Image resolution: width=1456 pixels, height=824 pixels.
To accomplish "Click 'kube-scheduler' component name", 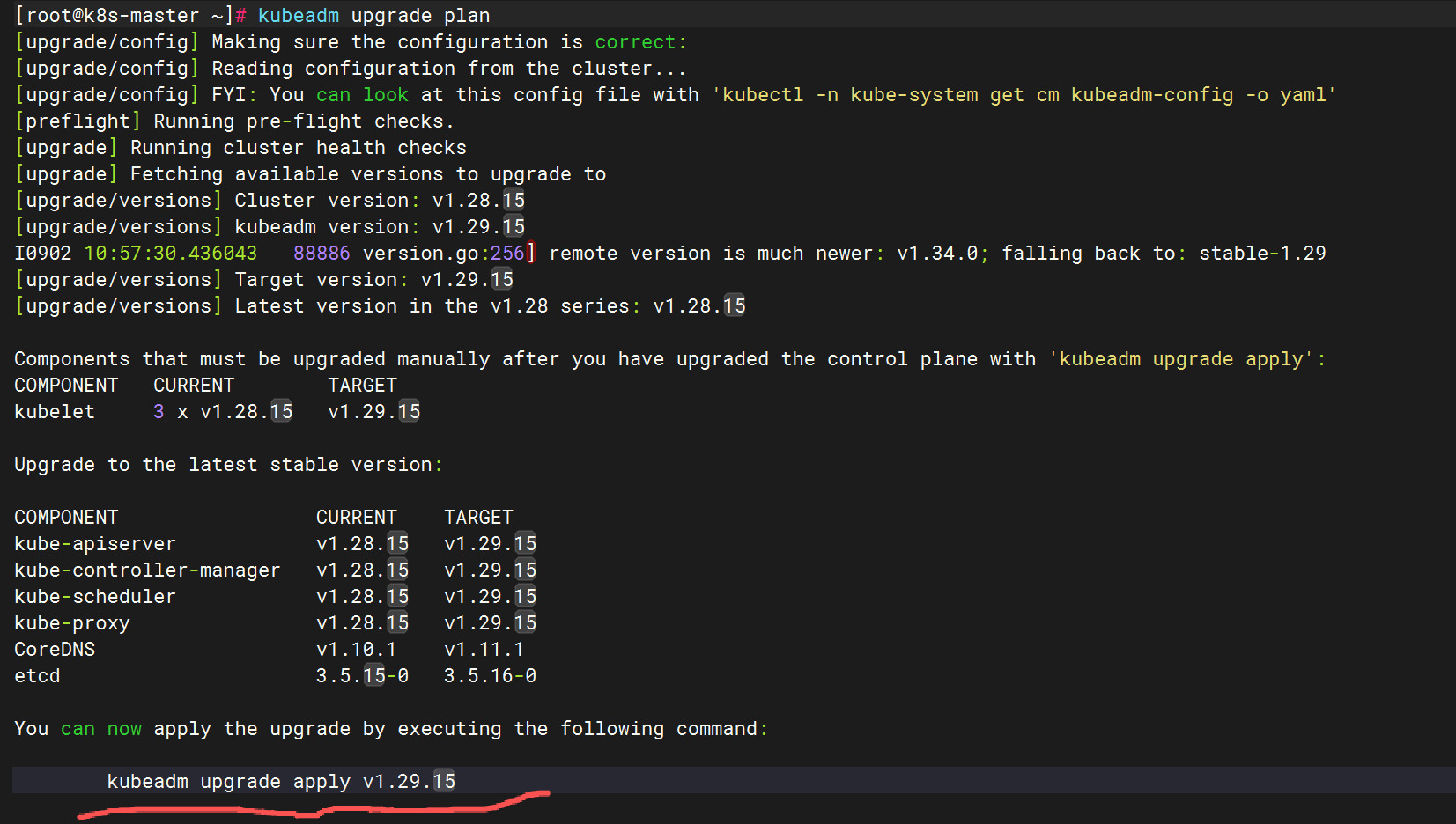I will coord(95,597).
